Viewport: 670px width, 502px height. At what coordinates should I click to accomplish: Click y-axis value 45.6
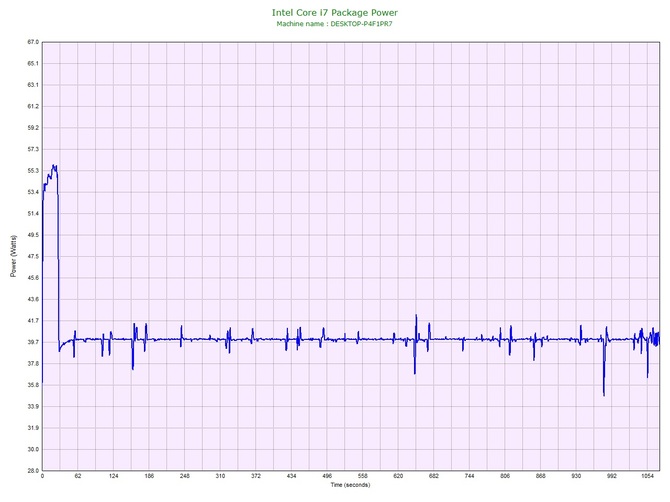(33, 278)
